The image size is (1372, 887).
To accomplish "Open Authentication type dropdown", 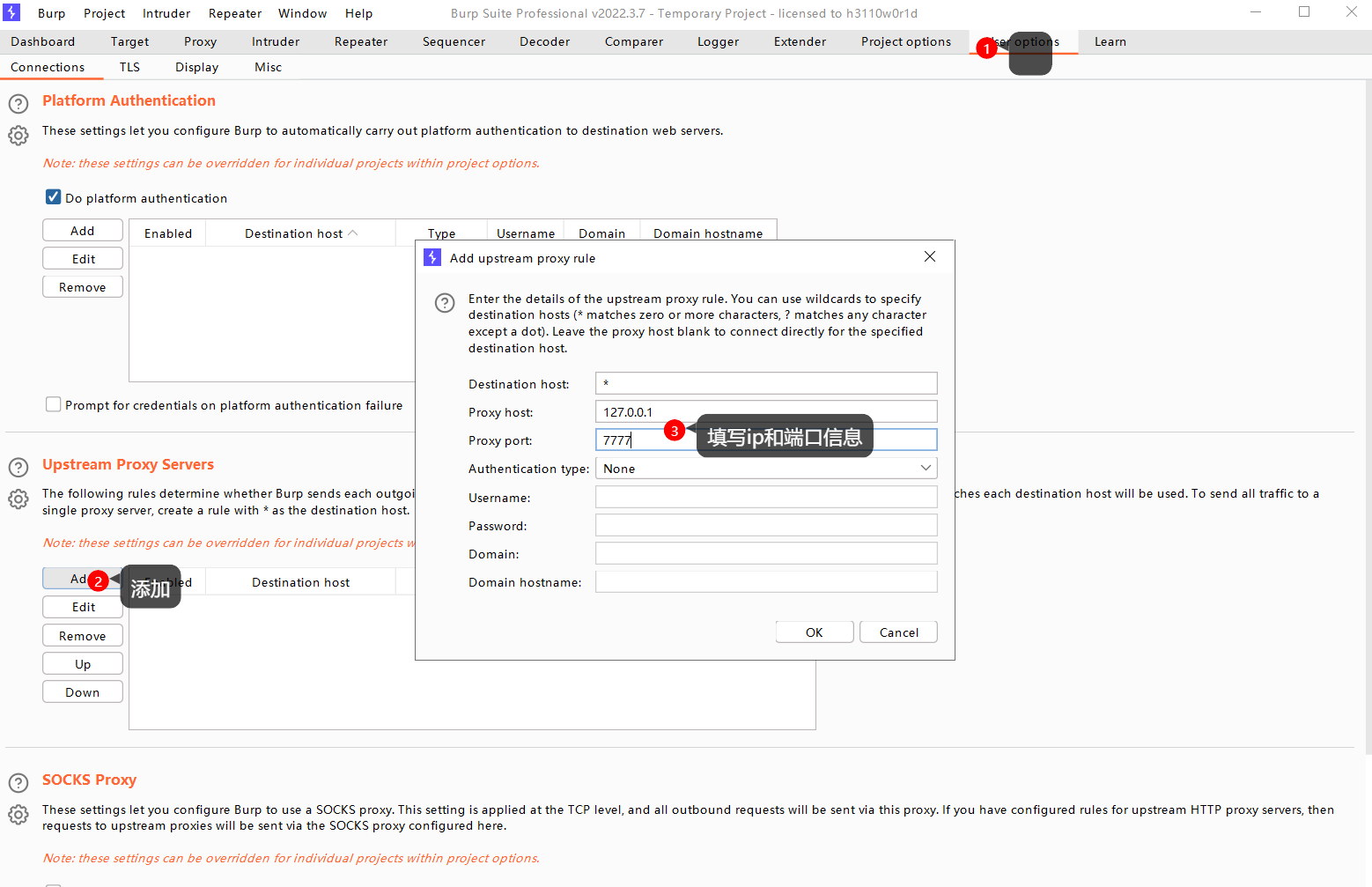I will click(x=766, y=468).
